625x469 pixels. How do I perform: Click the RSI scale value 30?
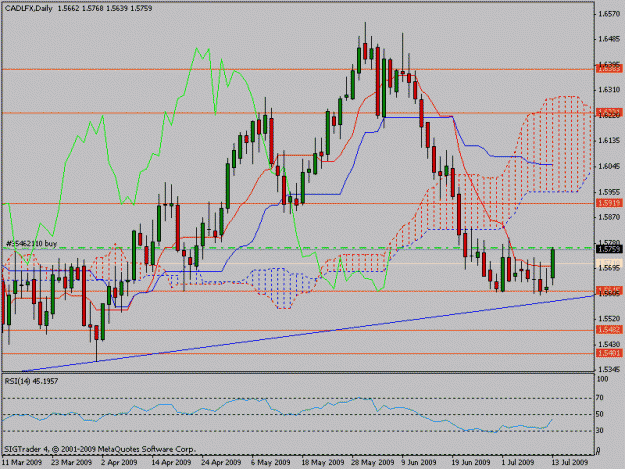[601, 430]
